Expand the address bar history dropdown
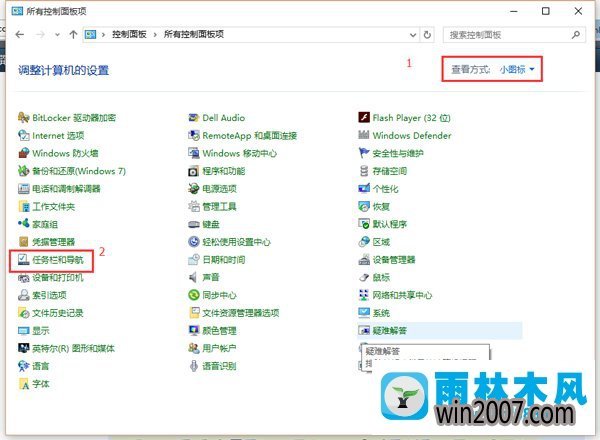Viewport: 600px width, 440px height. tap(413, 35)
